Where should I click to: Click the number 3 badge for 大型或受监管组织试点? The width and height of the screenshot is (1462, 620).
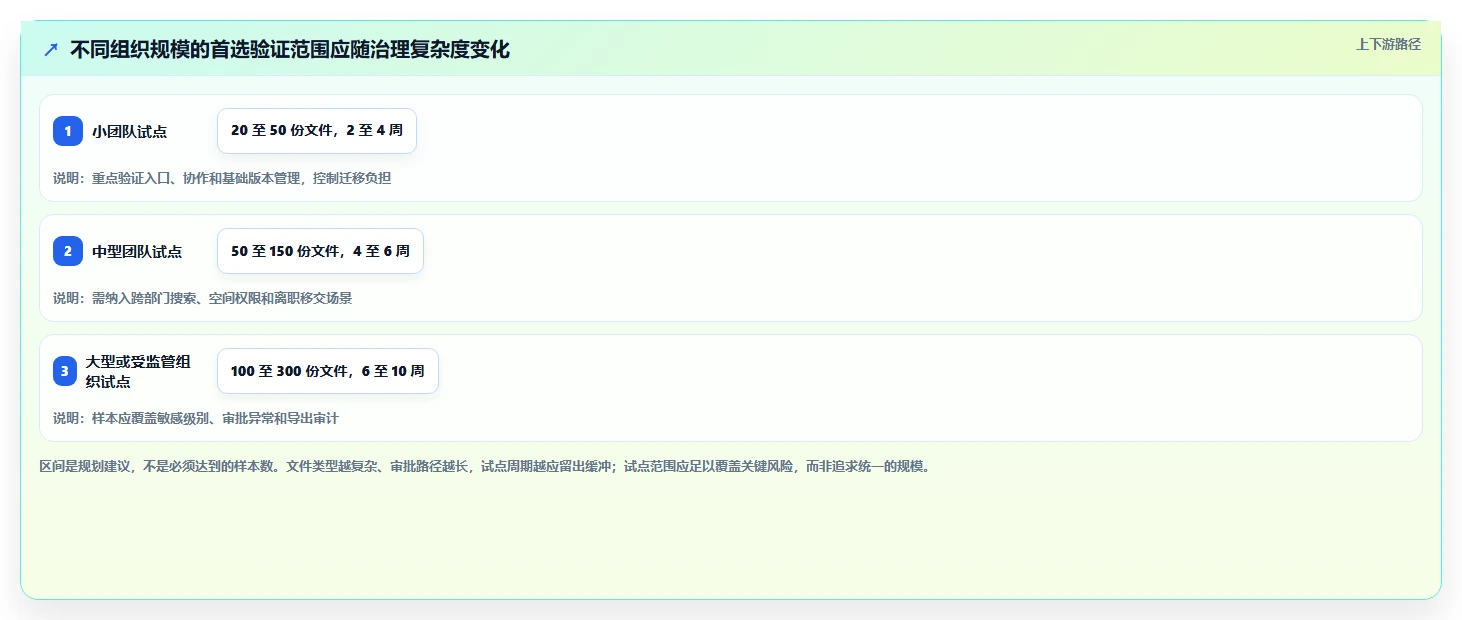point(65,371)
